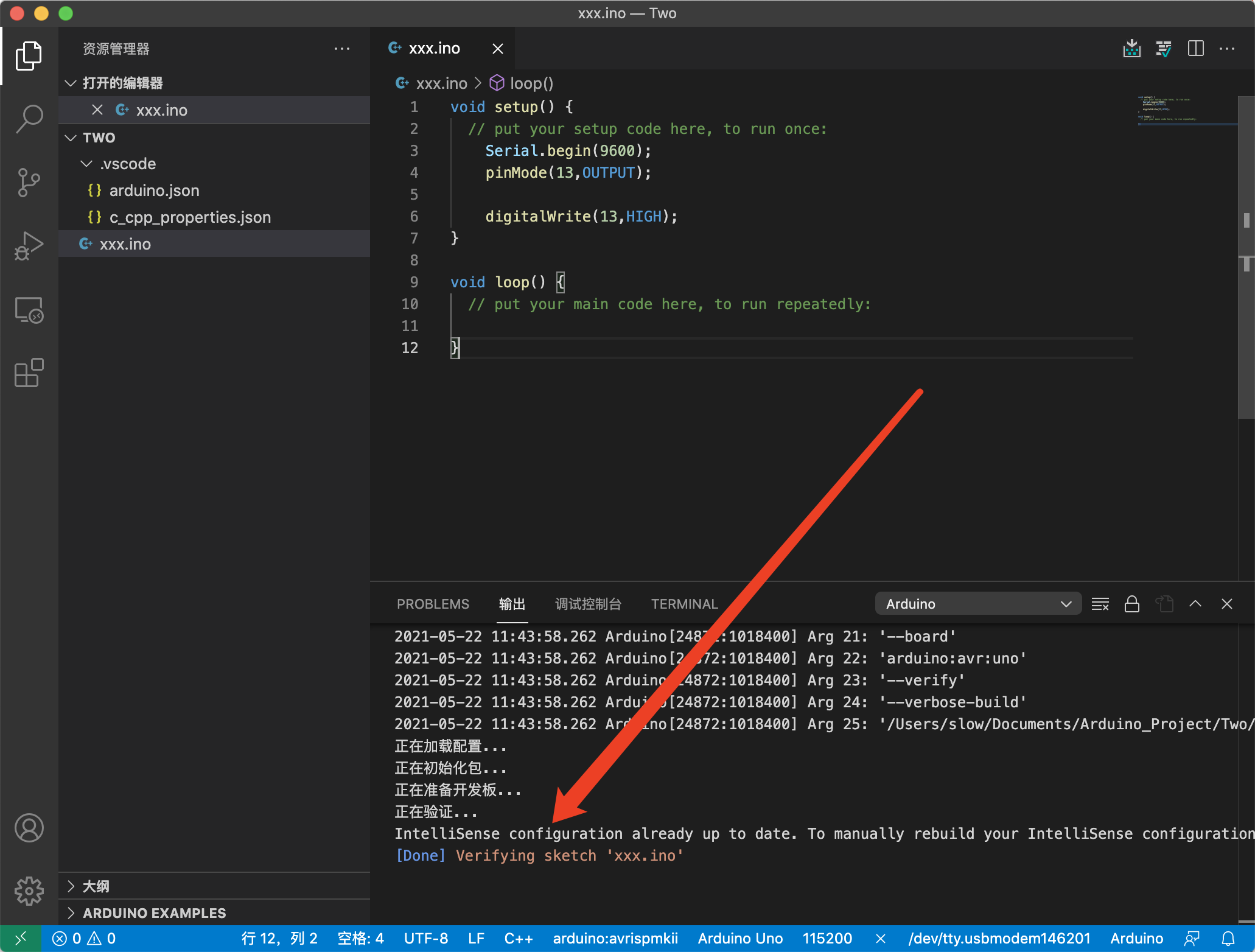The width and height of the screenshot is (1255, 952).
Task: Switch to the PROBLEMS tab
Action: [x=433, y=604]
